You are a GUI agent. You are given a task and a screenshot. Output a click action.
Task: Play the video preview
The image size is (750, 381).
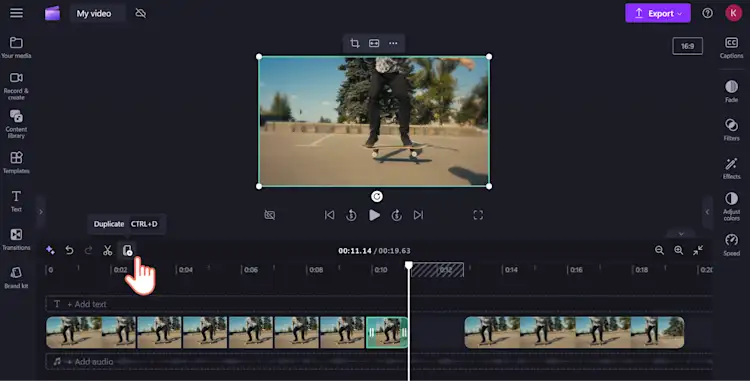[x=375, y=215]
